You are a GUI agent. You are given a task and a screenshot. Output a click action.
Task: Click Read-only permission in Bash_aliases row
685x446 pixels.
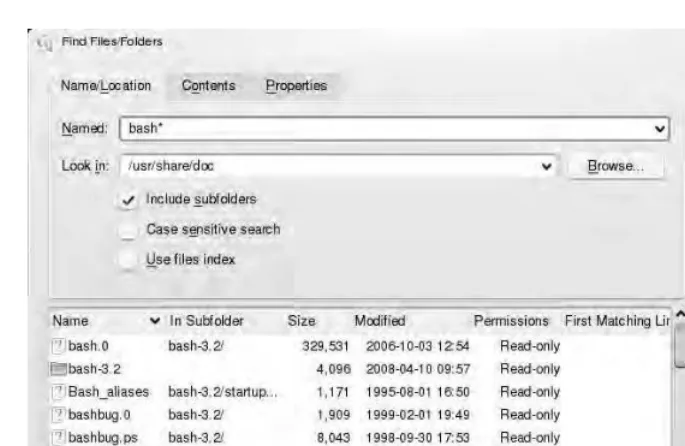530,392
